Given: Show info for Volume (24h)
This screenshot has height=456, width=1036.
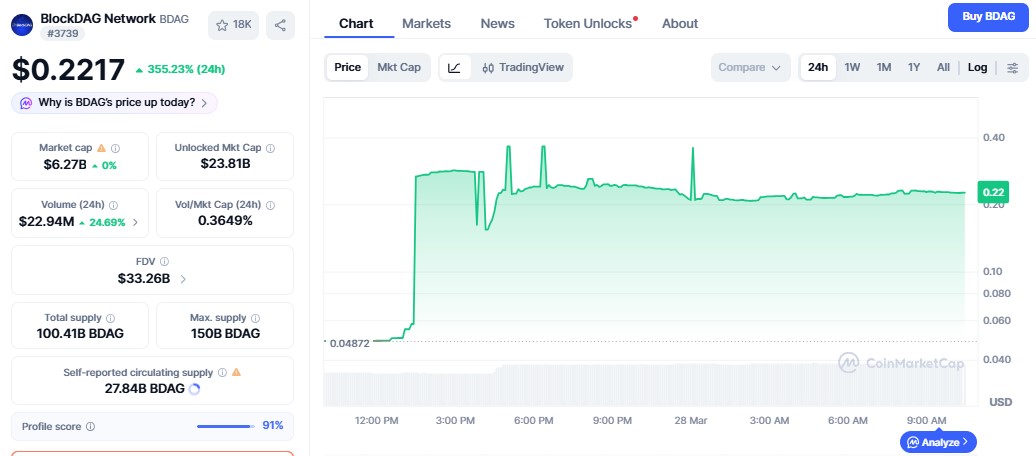Looking at the screenshot, I should 114,205.
